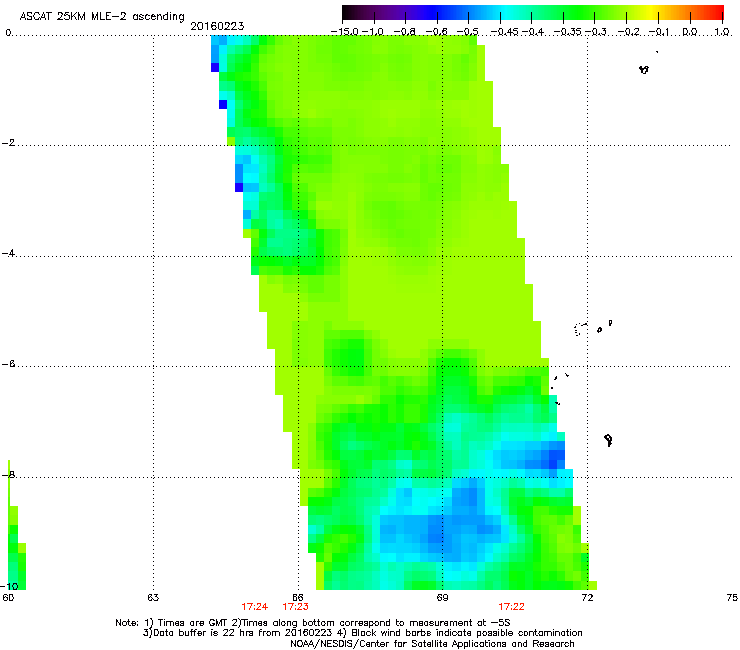Select the longitude axis label '75'
Viewport: 740px width, 650px height.
click(x=732, y=598)
